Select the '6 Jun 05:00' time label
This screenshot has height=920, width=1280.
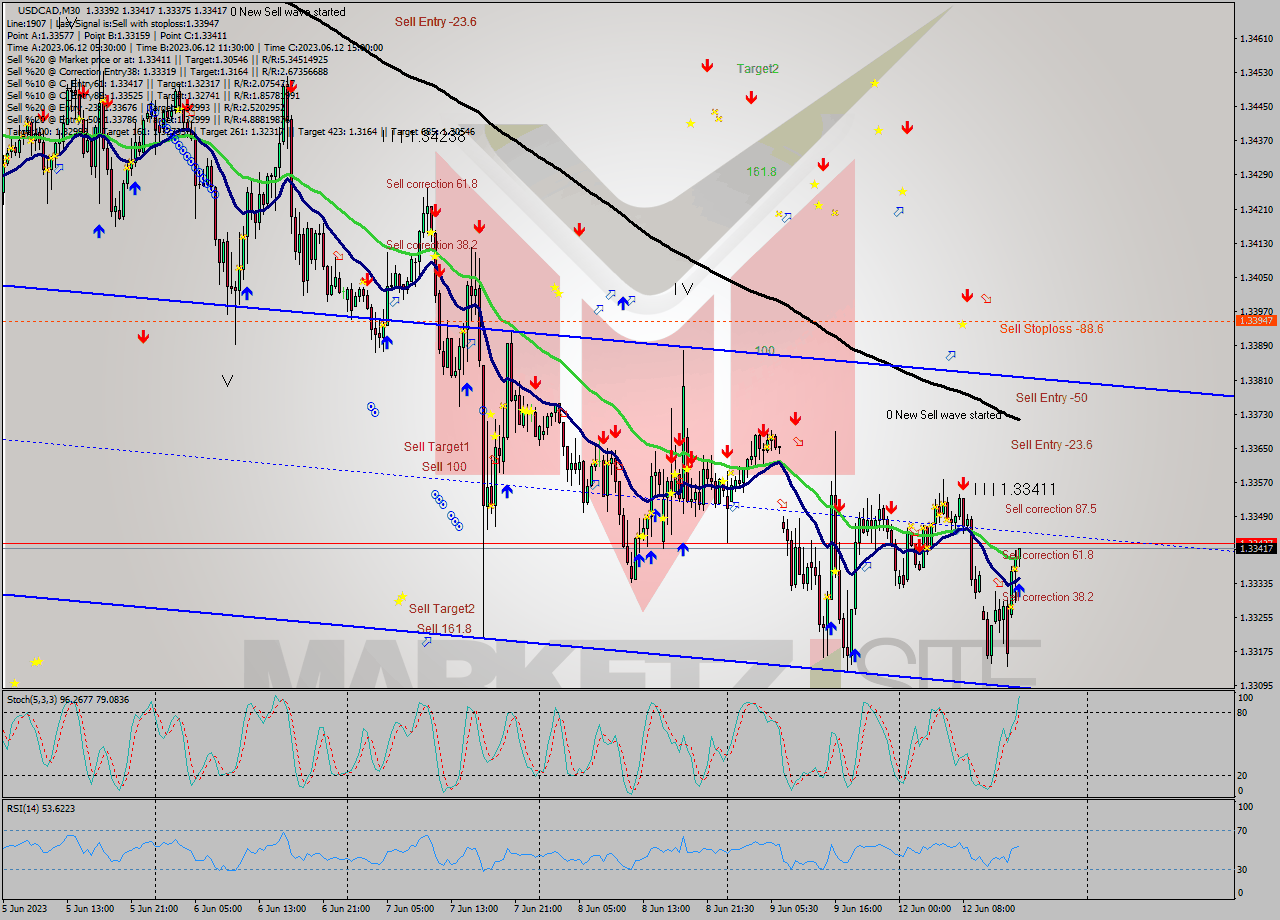coord(216,909)
